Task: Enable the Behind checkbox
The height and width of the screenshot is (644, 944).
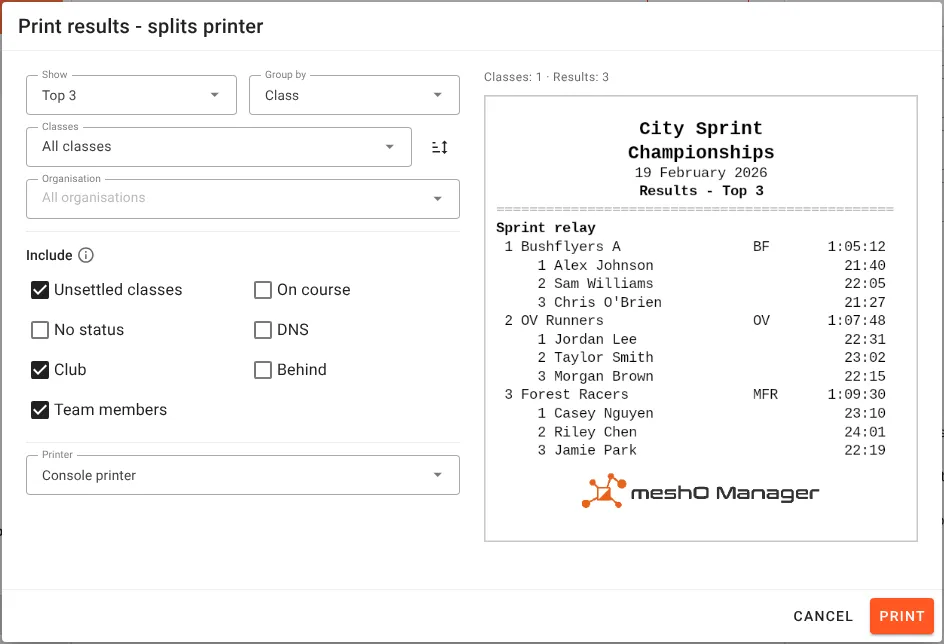Action: pyautogui.click(x=263, y=370)
